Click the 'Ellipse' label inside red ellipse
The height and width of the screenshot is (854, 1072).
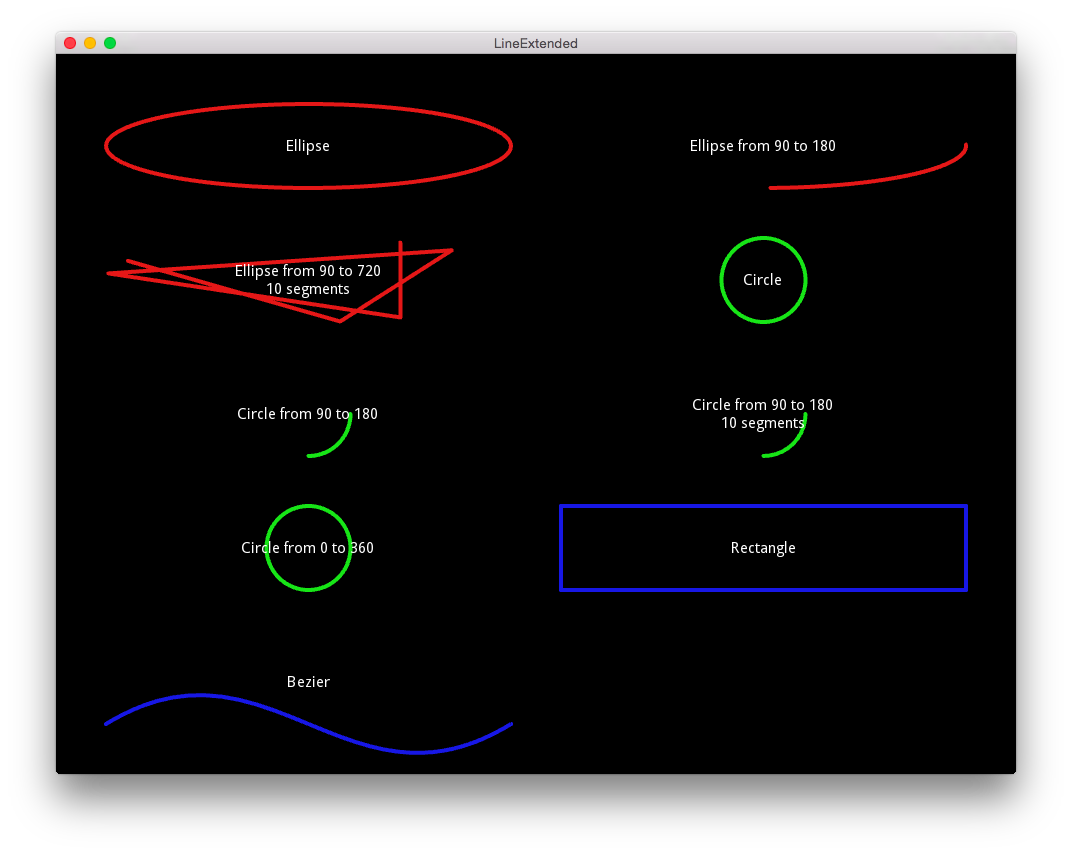click(x=308, y=146)
